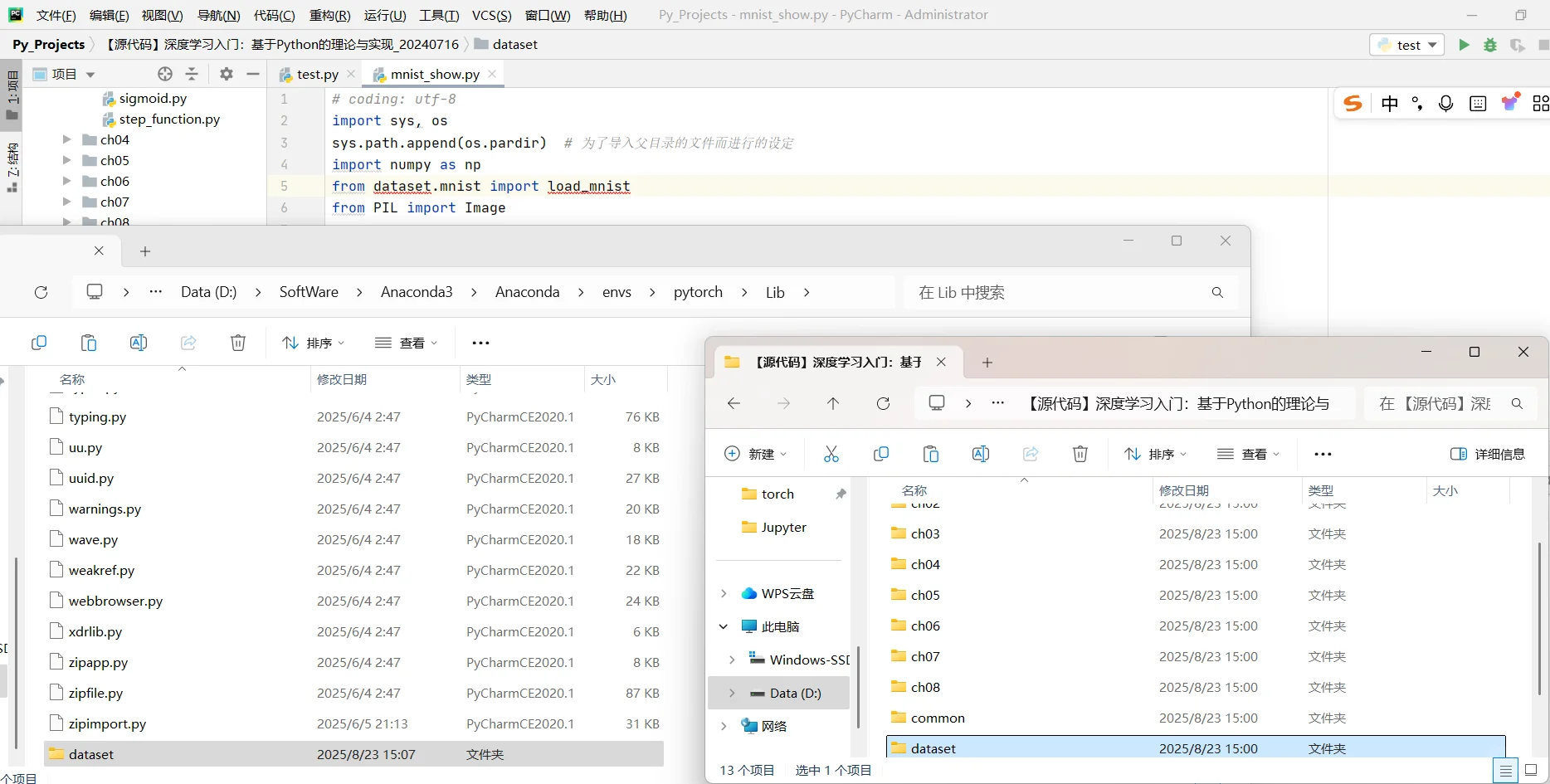Click the 修改日期 column header in Lib window
The height and width of the screenshot is (784, 1550).
coord(342,379)
